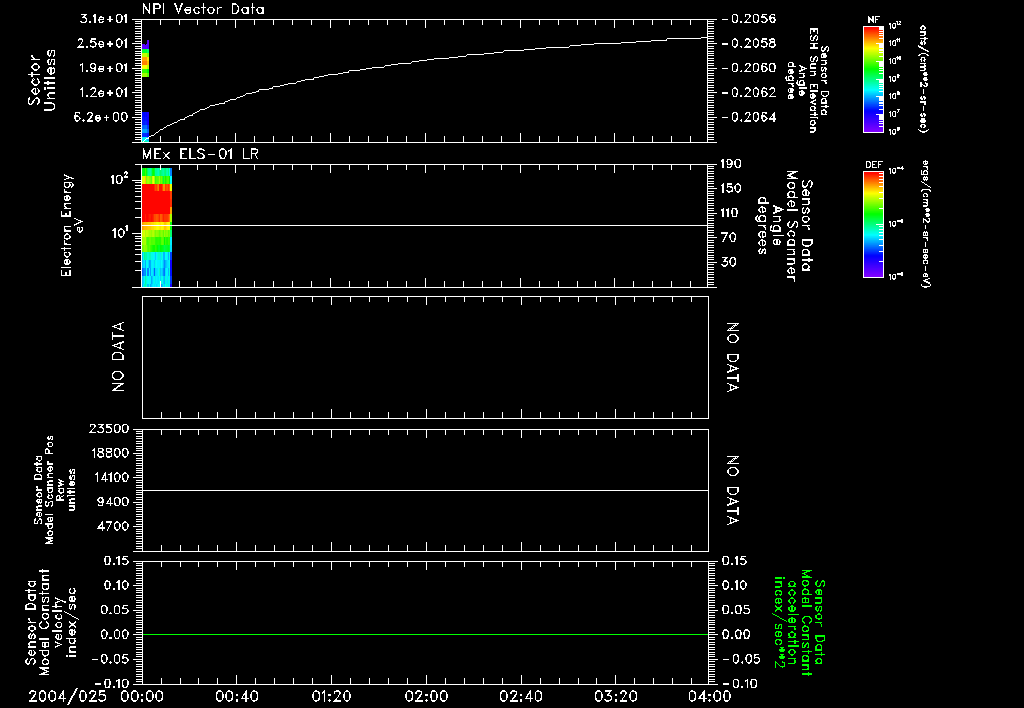Select the Electron Energy eV axis label
The image size is (1024, 708).
pyautogui.click(x=72, y=225)
